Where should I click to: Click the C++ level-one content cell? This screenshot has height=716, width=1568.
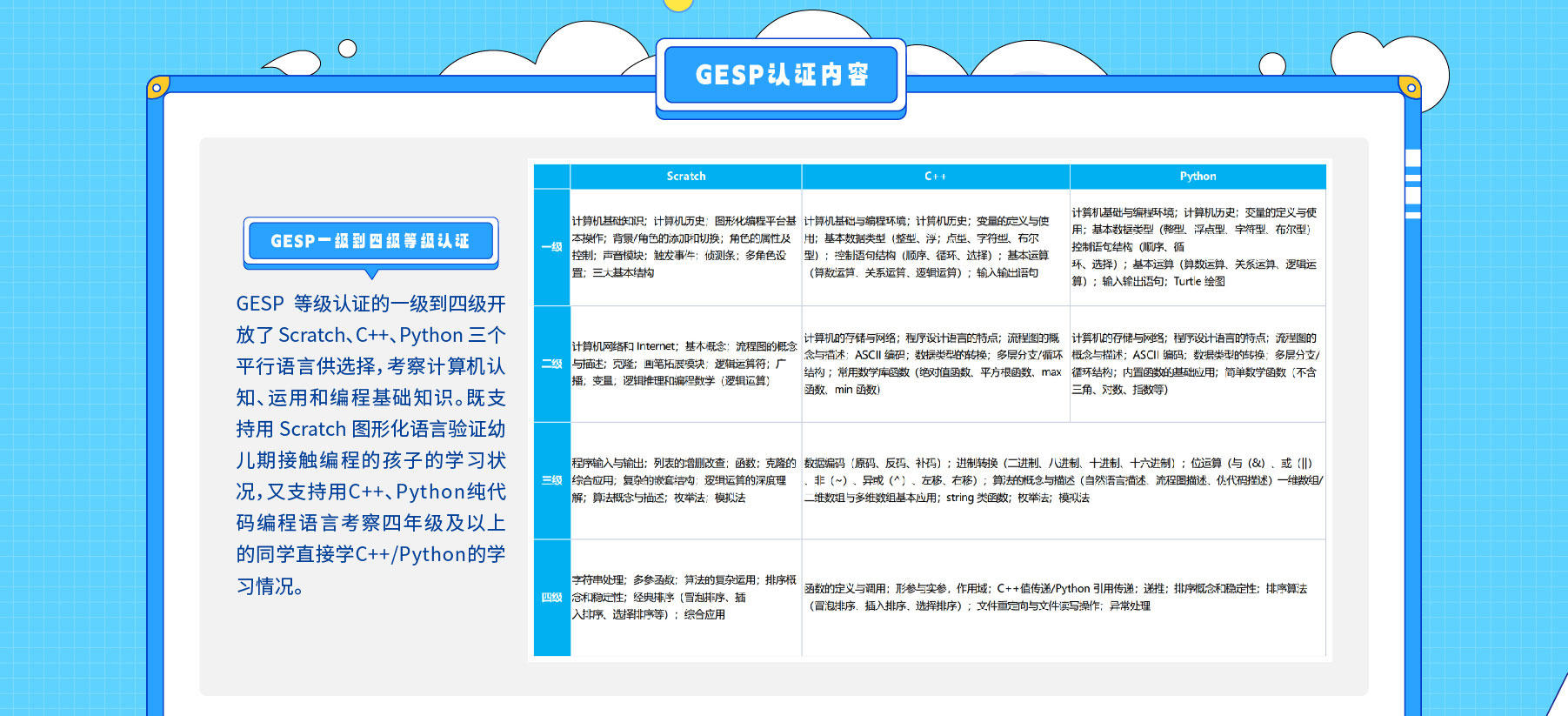[934, 247]
